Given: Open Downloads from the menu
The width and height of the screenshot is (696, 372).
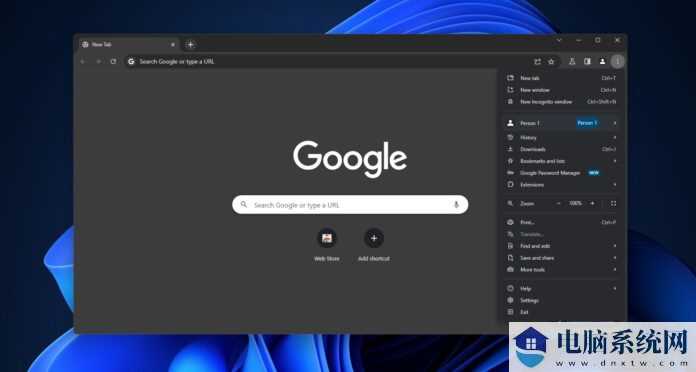Looking at the screenshot, I should pyautogui.click(x=561, y=149).
